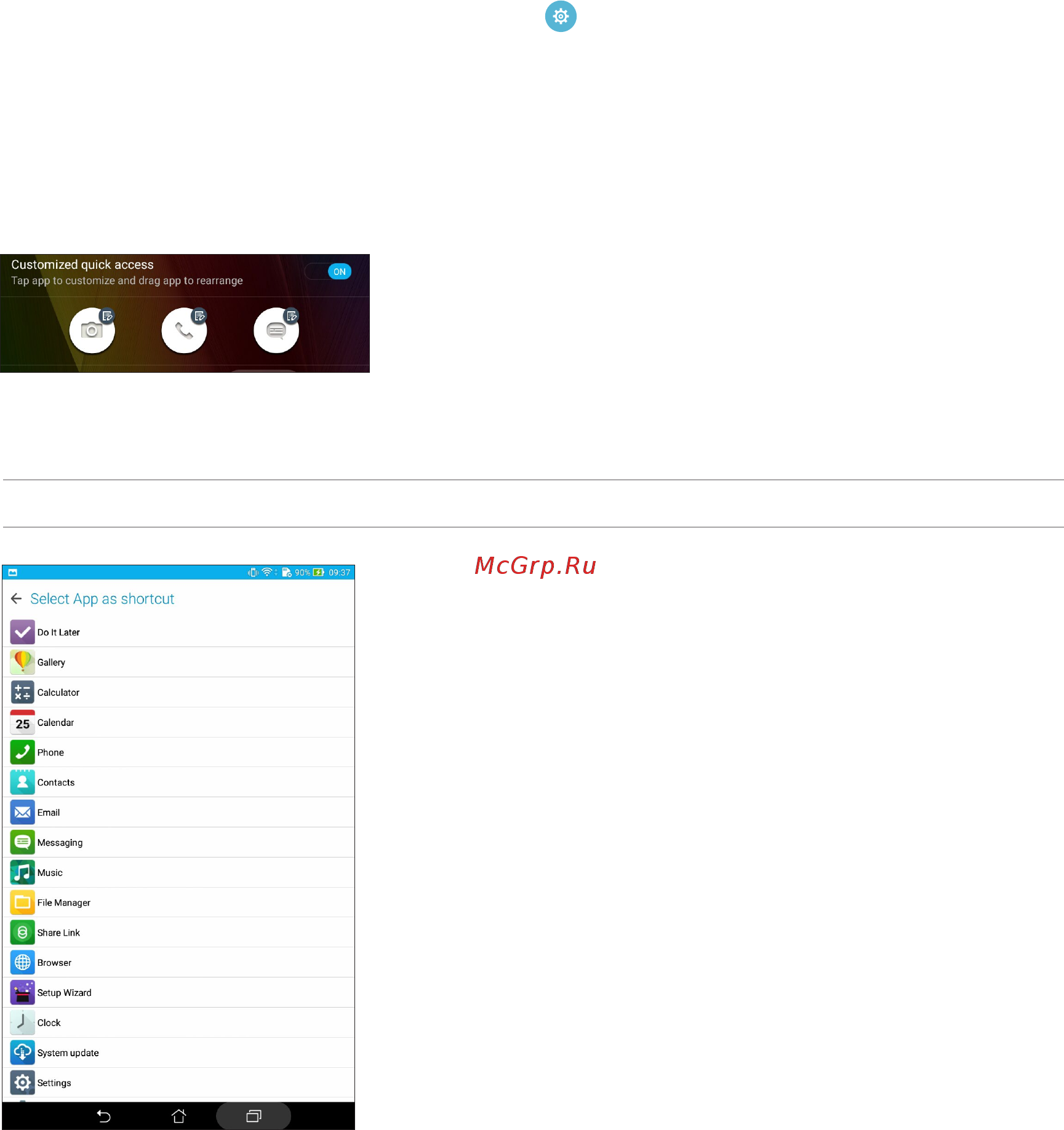Tap the 'Contacts' label

pyautogui.click(x=56, y=782)
